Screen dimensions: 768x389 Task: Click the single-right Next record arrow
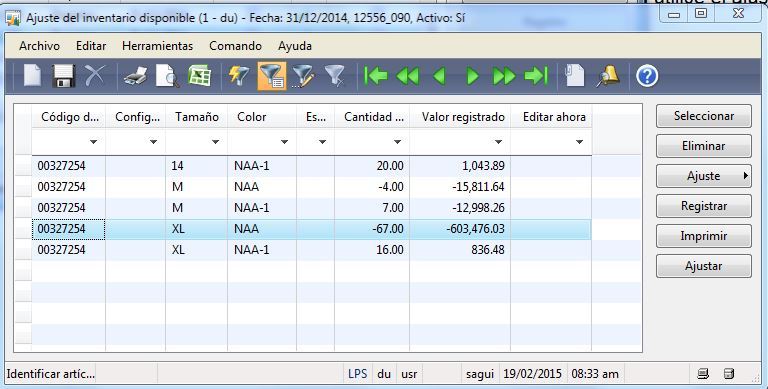pos(472,76)
